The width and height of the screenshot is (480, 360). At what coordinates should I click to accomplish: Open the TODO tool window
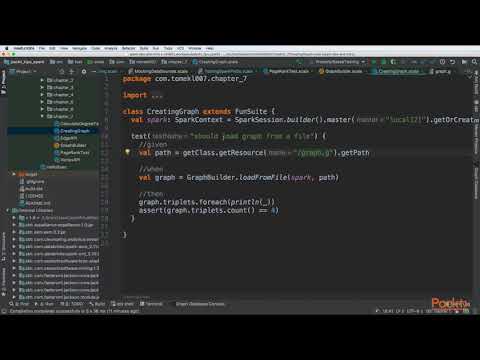coord(71,304)
